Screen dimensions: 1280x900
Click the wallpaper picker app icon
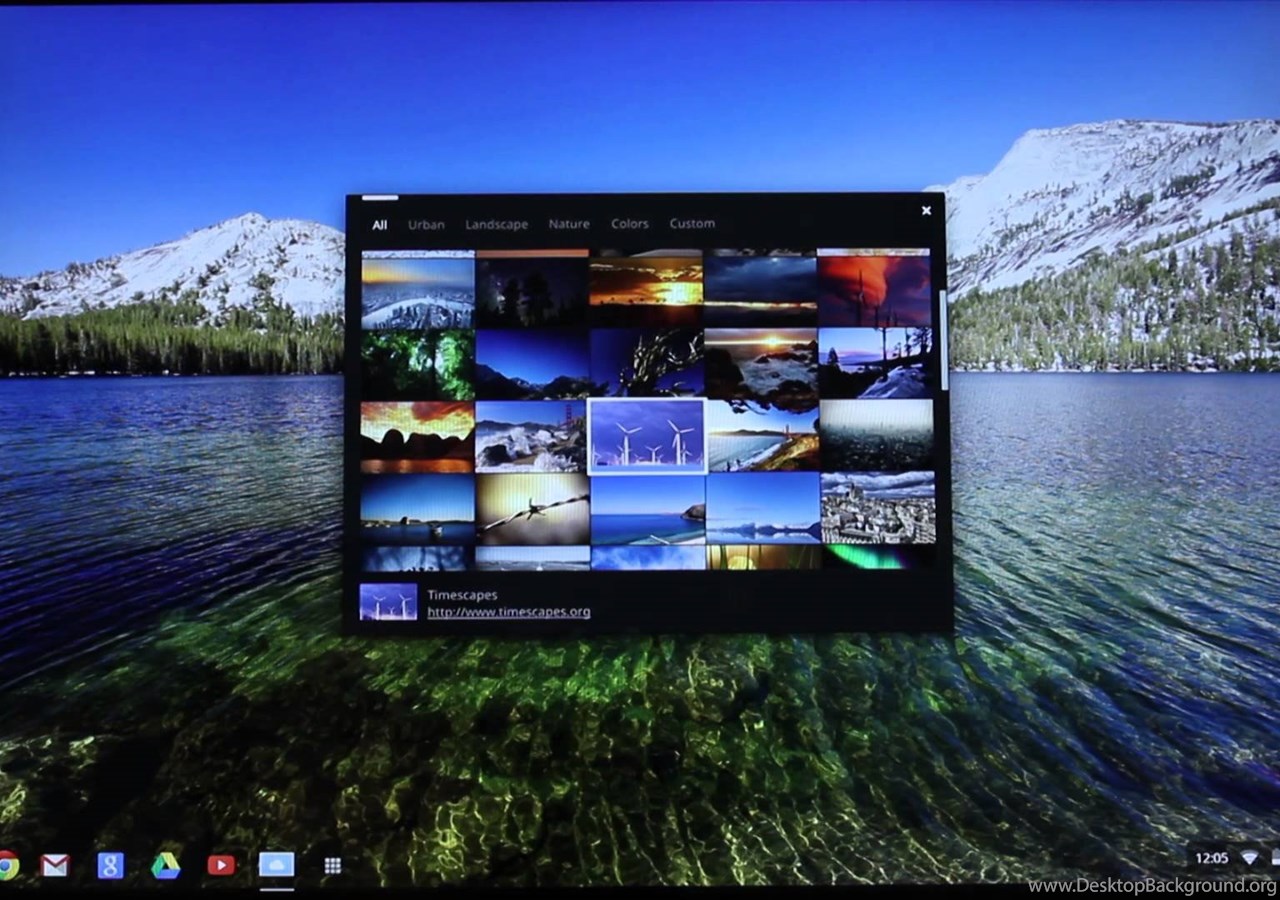(277, 865)
